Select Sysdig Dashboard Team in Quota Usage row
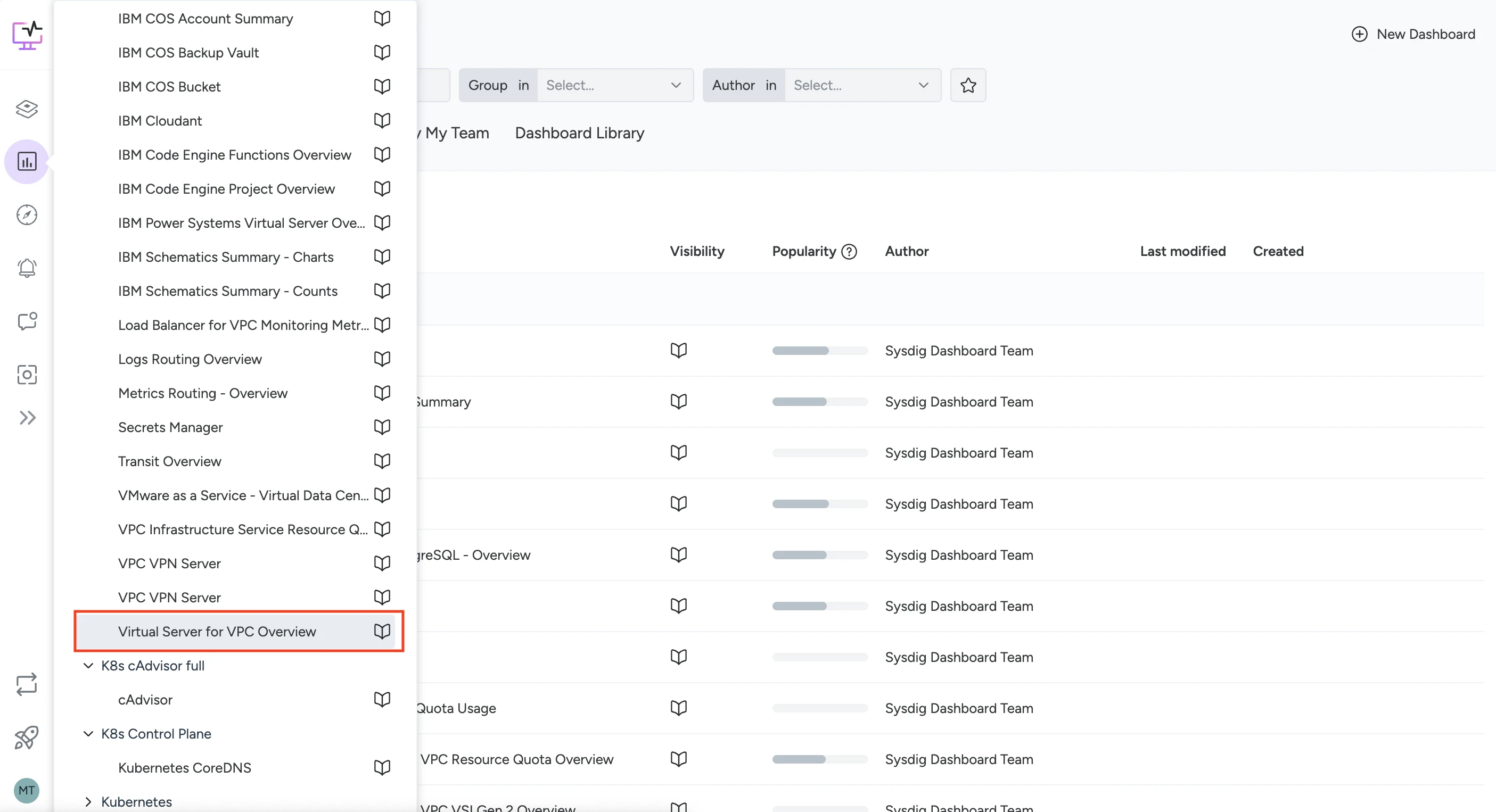Screen dimensions: 1496x812 959,708
